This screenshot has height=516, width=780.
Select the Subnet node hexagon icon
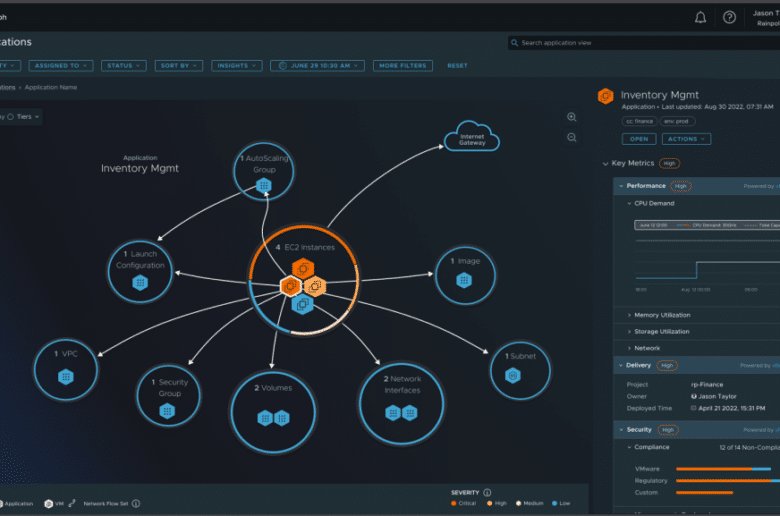coord(513,375)
